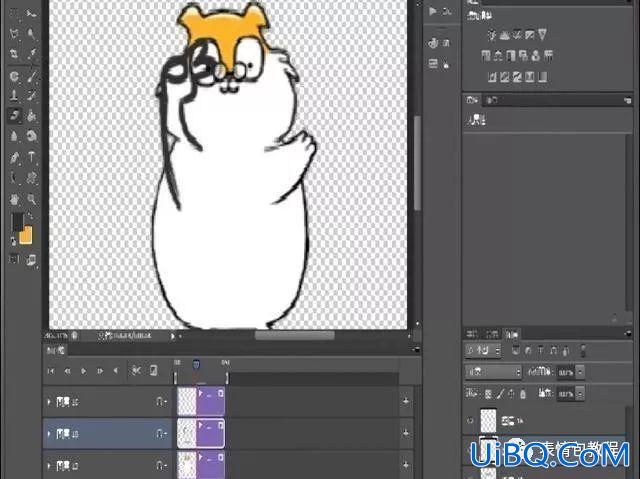Open the document info status arrow
The image size is (640, 479).
click(173, 336)
